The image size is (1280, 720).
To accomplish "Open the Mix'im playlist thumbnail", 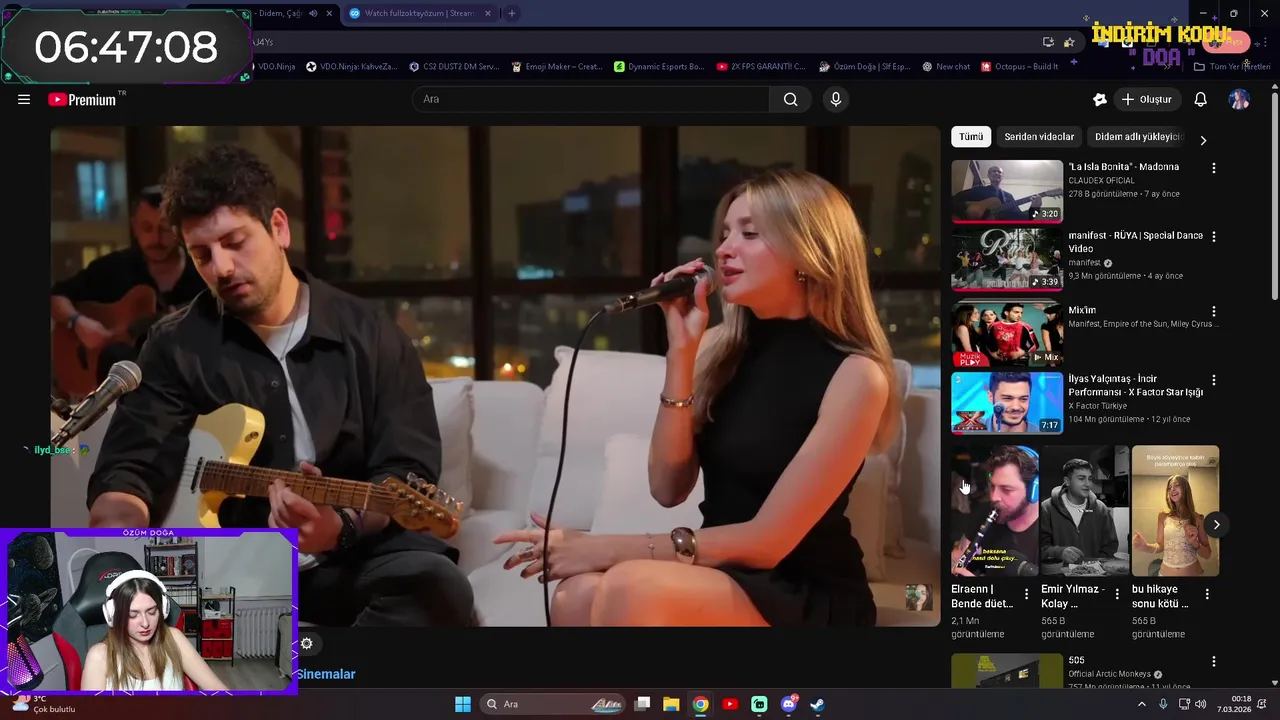I will point(1007,334).
